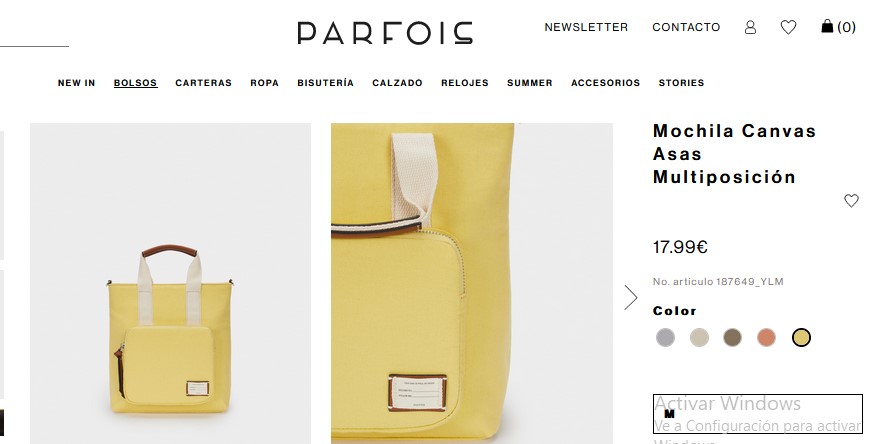Pick the brown taupe color swatch
Viewport: 878px width, 444px height.
click(732, 338)
